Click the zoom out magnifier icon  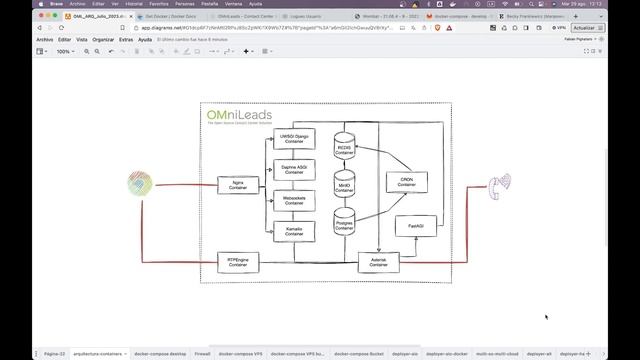click(97, 51)
